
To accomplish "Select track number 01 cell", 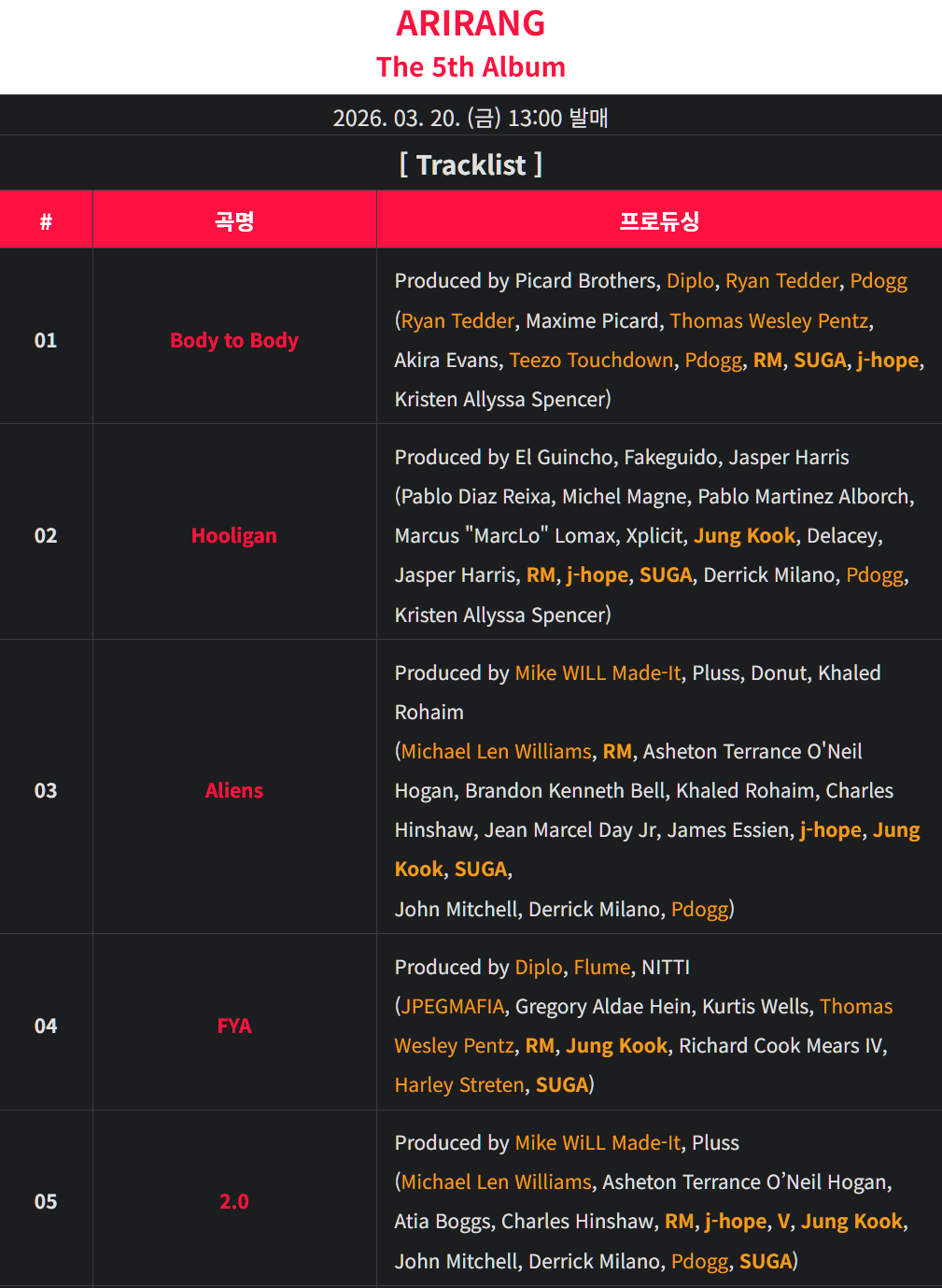I will click(46, 340).
